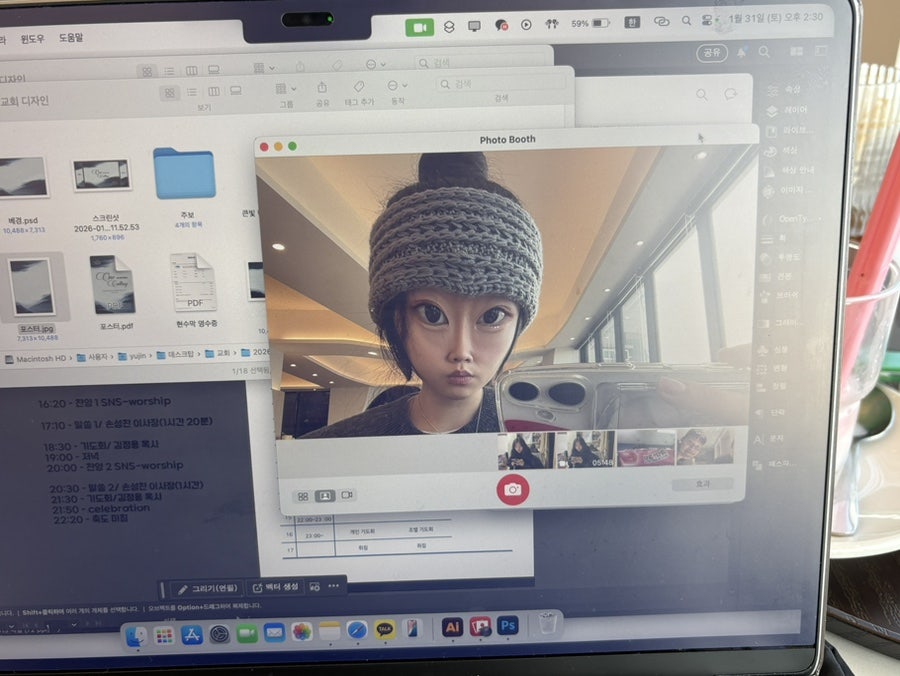The width and height of the screenshot is (900, 676).
Task: Switch Photo Booth to movie clip mode
Action: pos(347,495)
